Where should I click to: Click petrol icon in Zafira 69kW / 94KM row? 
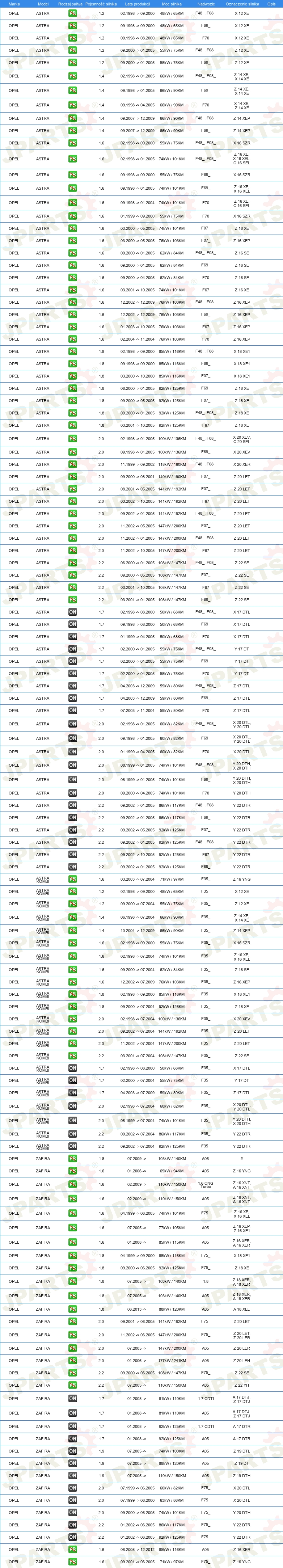coord(72,1171)
